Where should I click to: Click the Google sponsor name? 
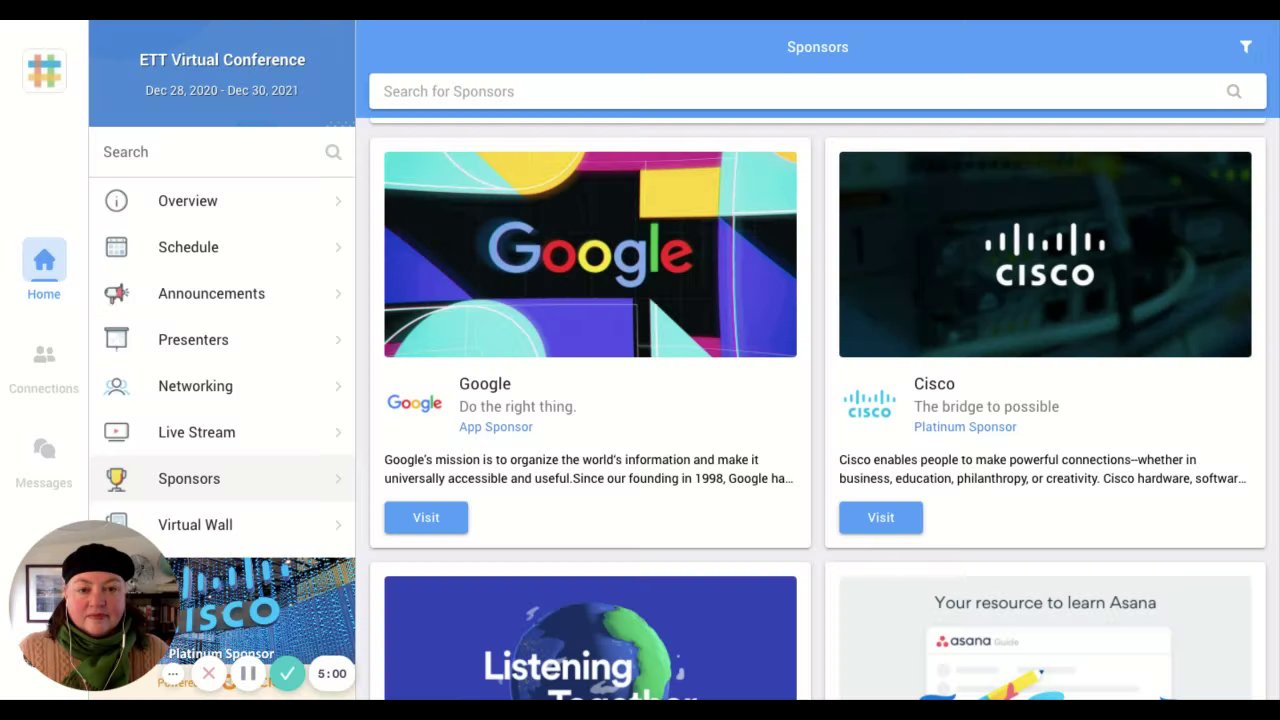coord(485,384)
